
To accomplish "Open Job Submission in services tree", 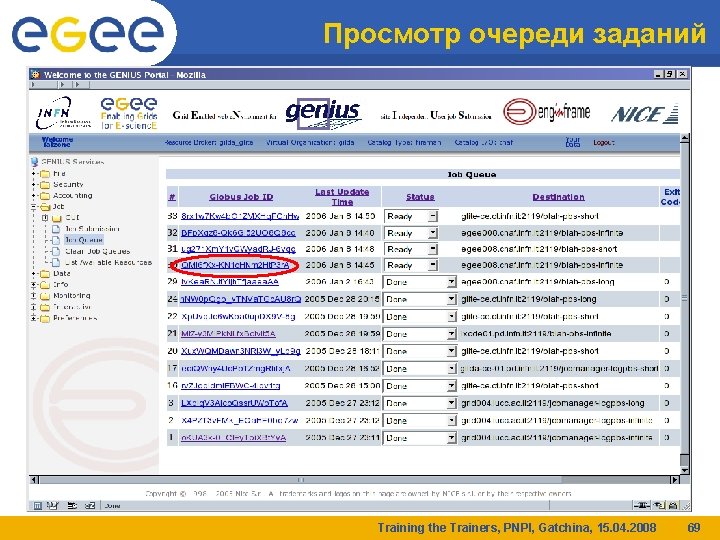I will (92, 229).
